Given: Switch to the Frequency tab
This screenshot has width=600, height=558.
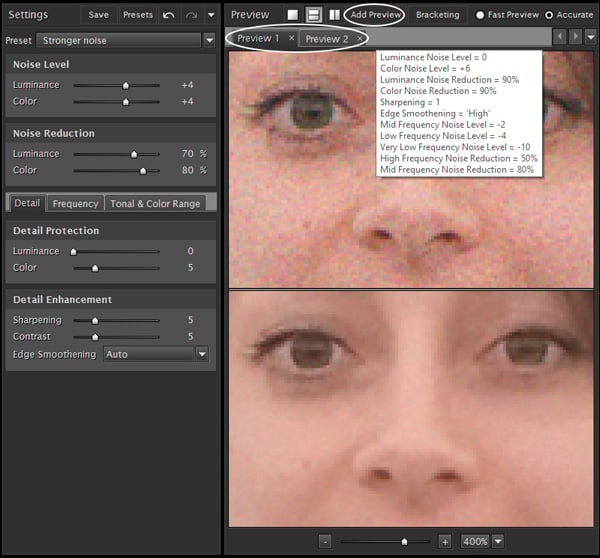Looking at the screenshot, I should point(75,204).
